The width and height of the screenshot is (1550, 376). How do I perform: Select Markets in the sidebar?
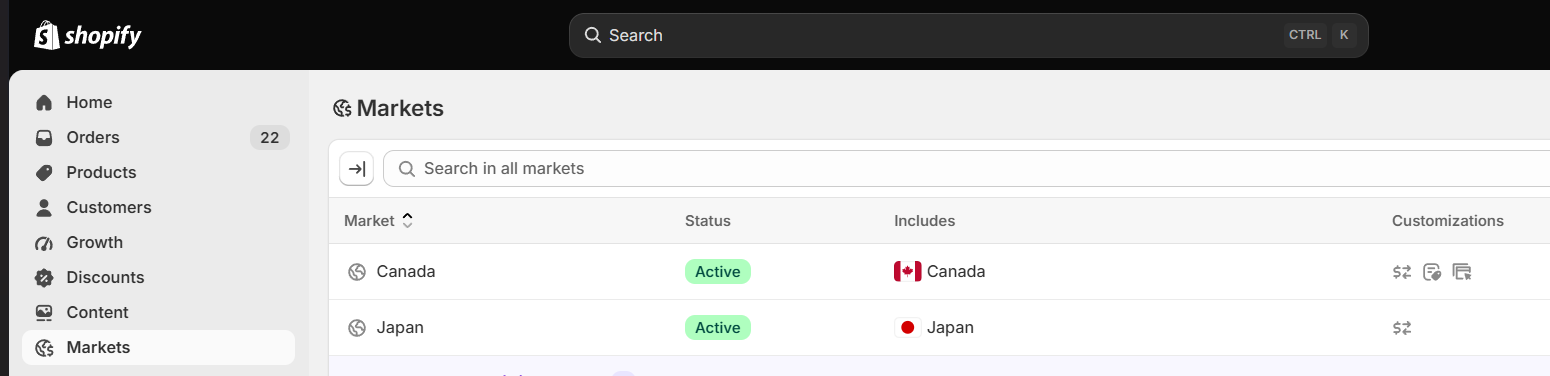coord(158,348)
